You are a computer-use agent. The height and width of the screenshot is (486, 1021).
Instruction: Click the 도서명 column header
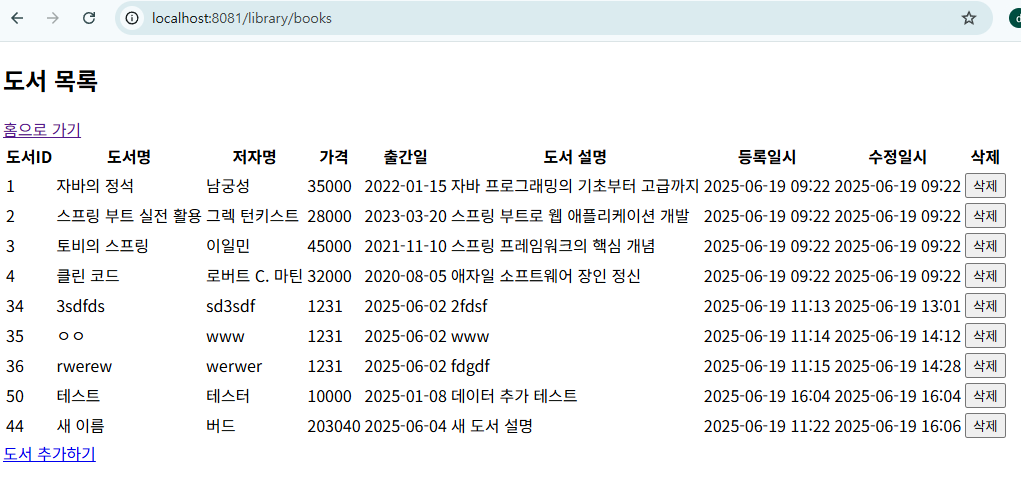click(129, 157)
